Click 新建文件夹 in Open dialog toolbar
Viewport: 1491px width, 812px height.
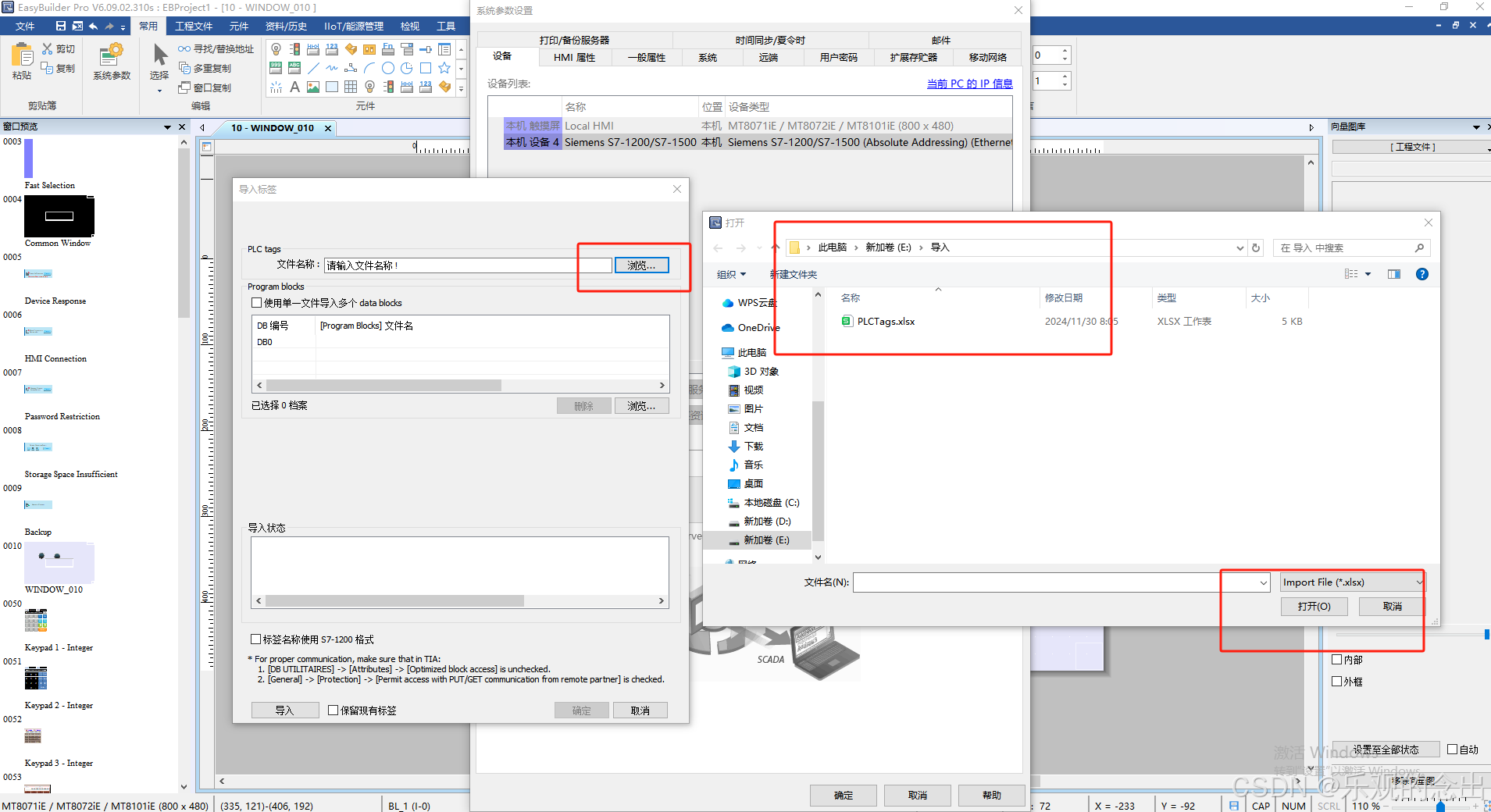click(794, 274)
